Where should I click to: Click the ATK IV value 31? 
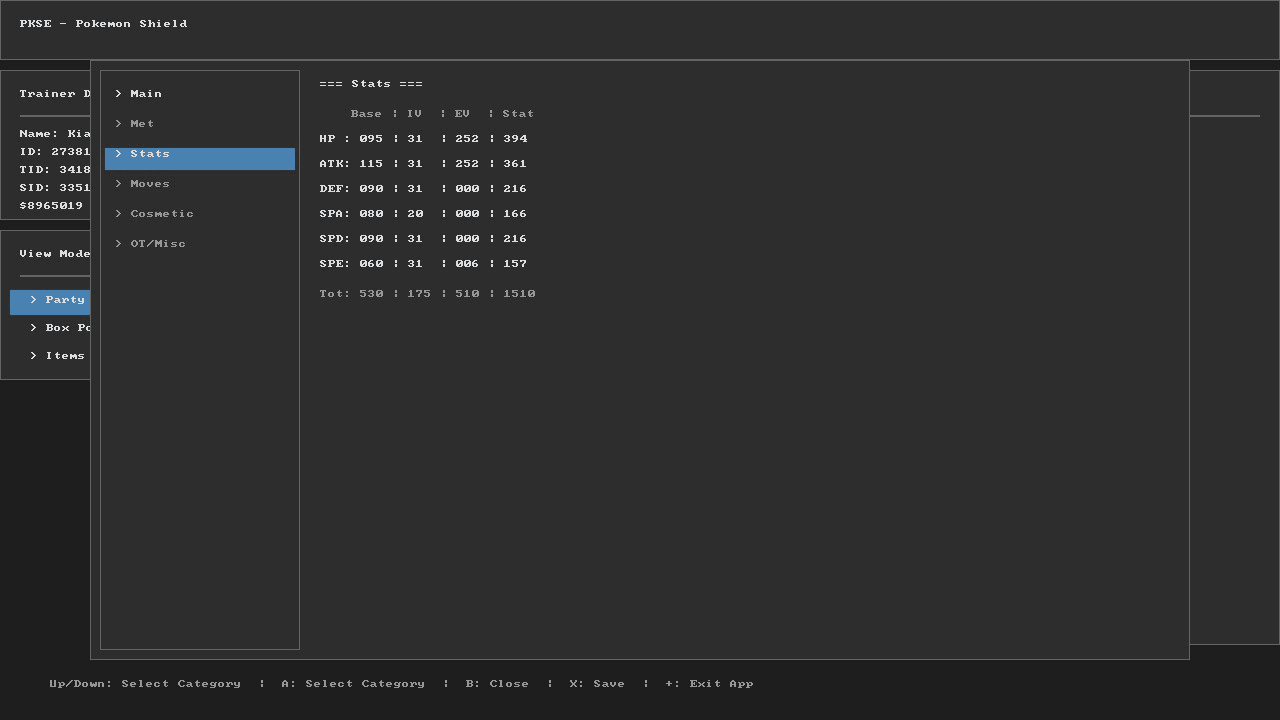415,164
